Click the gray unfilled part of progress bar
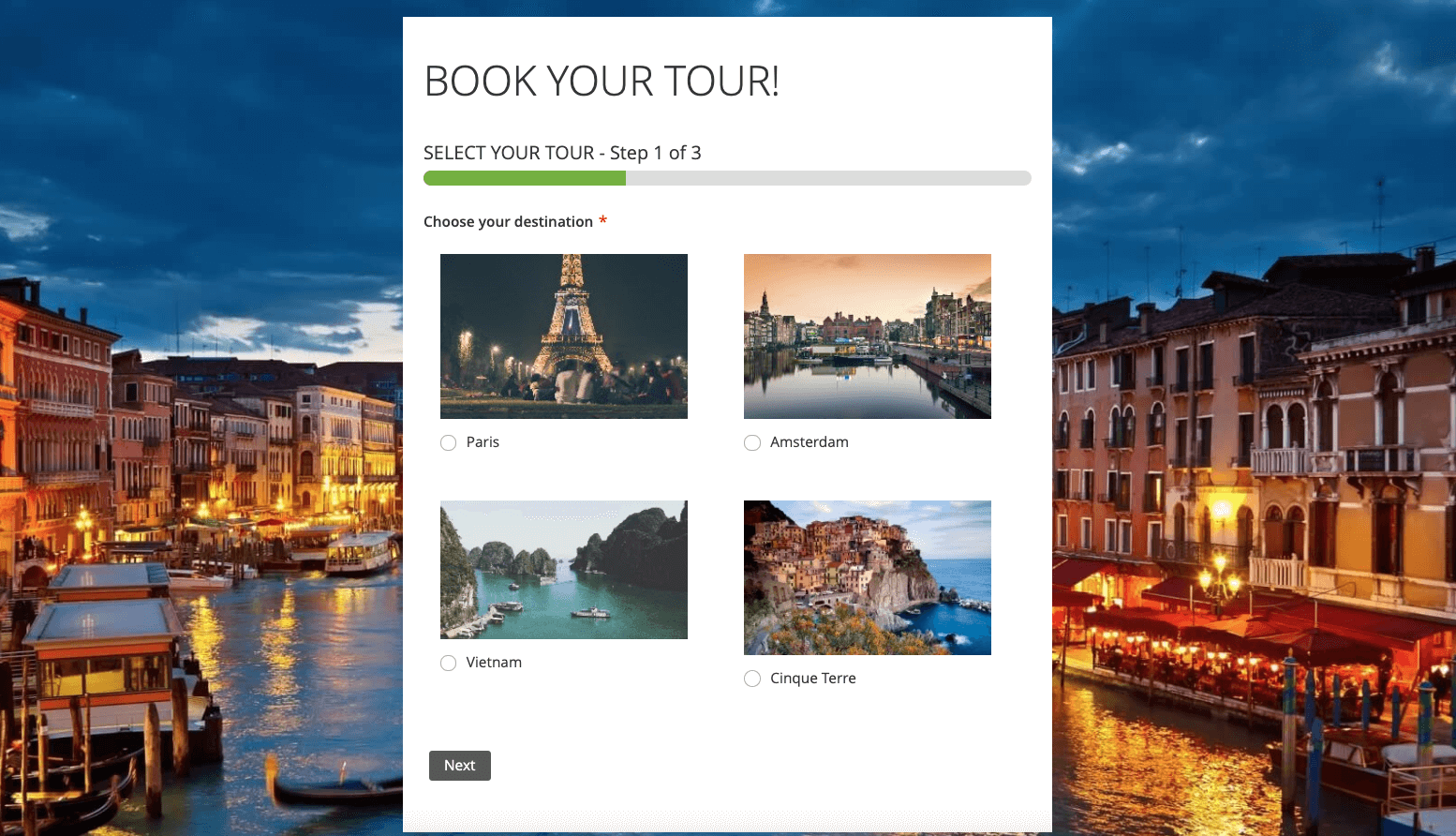The image size is (1456, 836). (828, 178)
